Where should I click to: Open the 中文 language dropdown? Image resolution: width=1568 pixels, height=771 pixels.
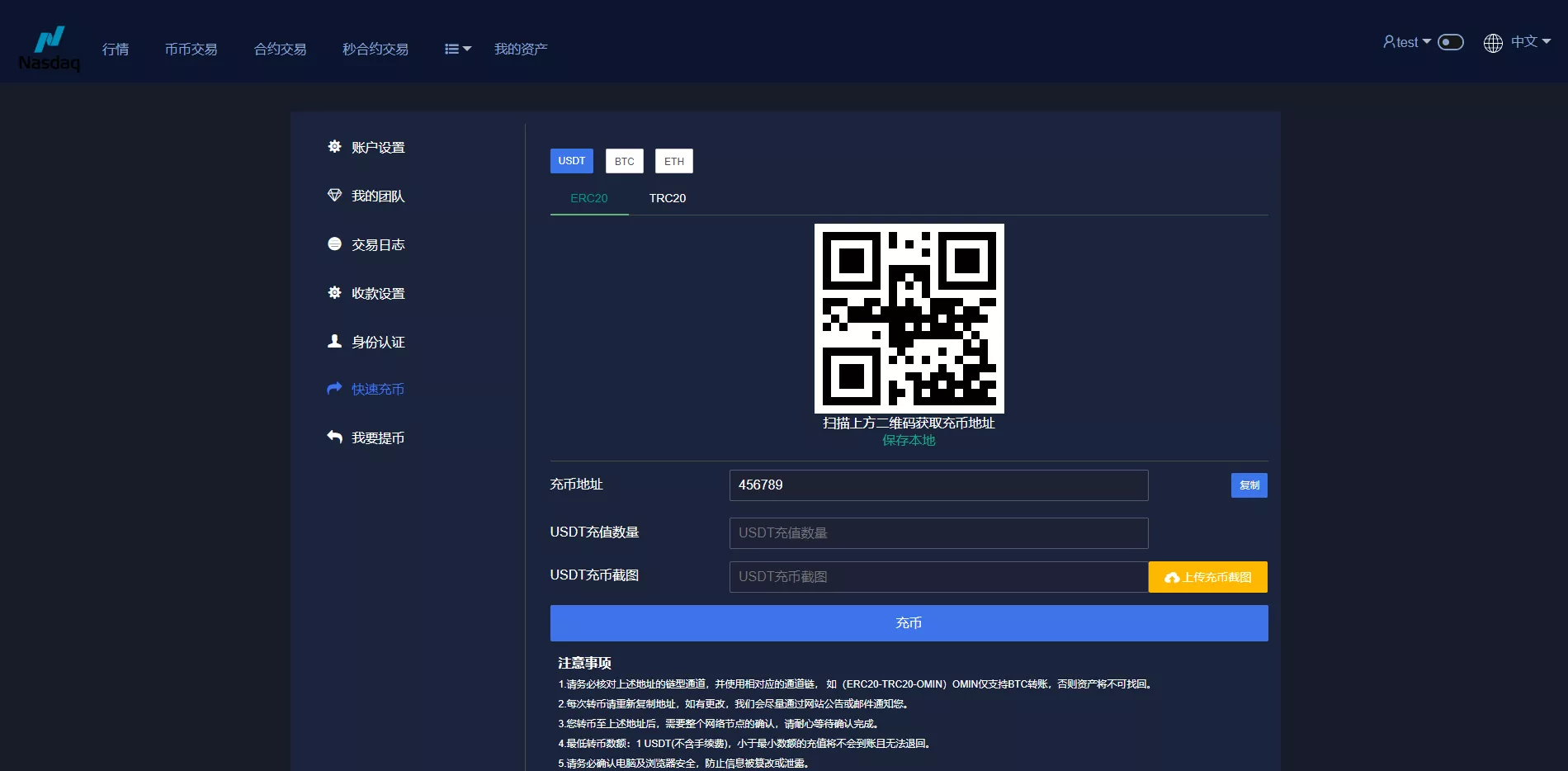[x=1529, y=41]
